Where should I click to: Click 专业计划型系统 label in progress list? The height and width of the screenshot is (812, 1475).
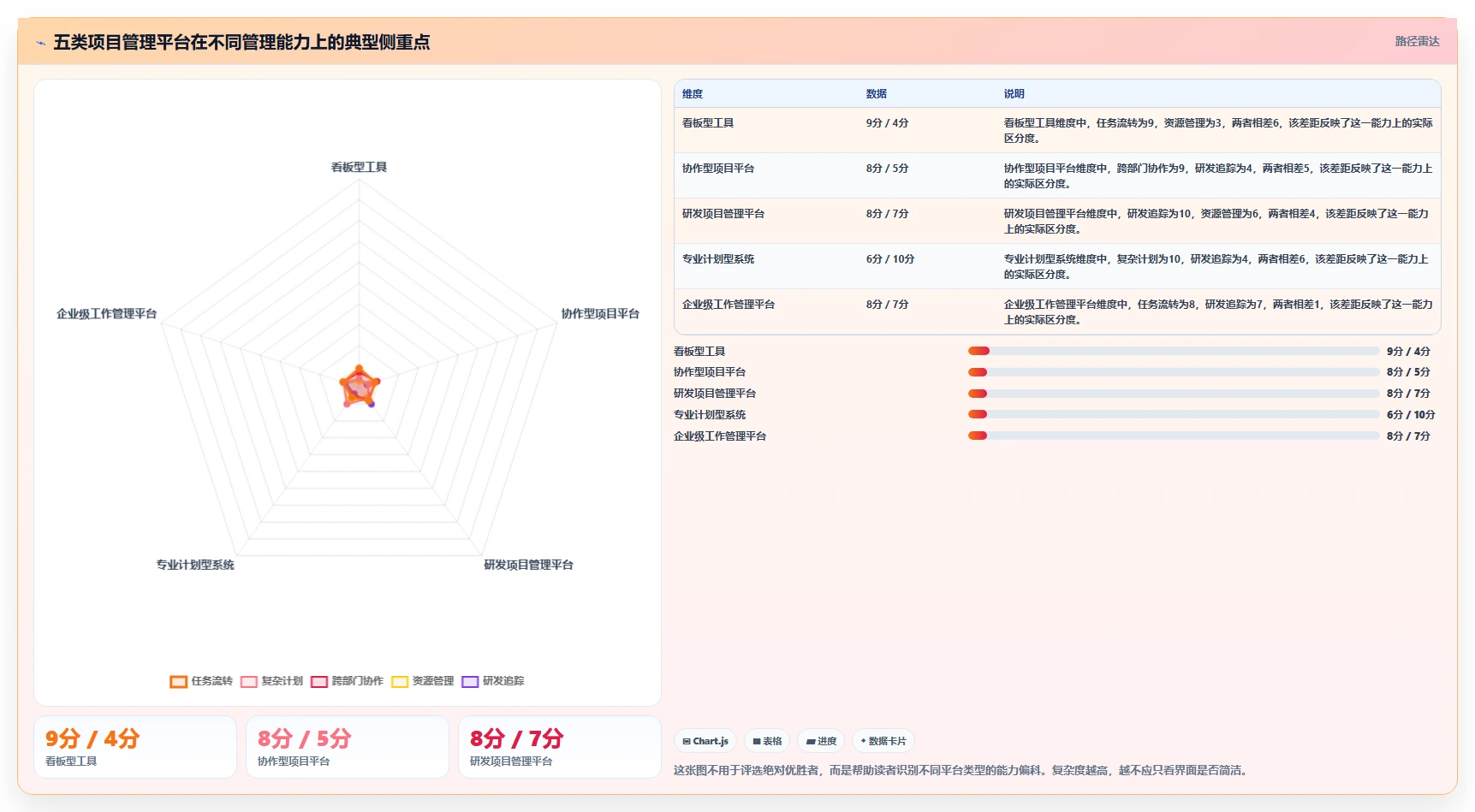tap(710, 415)
